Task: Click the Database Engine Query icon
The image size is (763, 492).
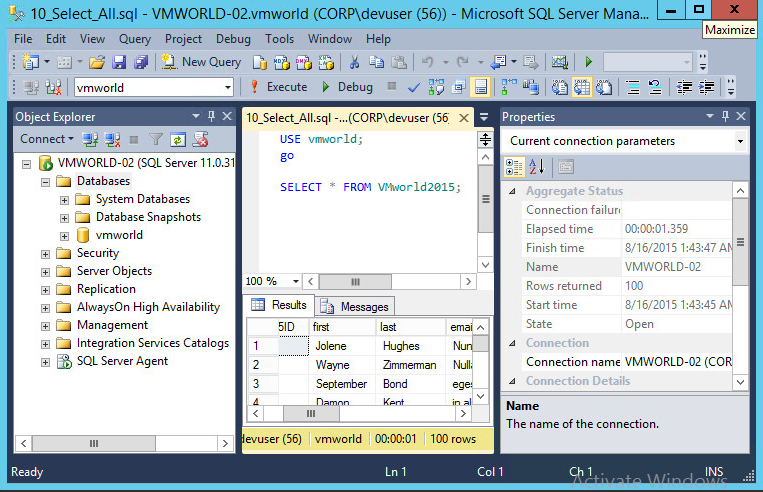Action: click(x=260, y=62)
